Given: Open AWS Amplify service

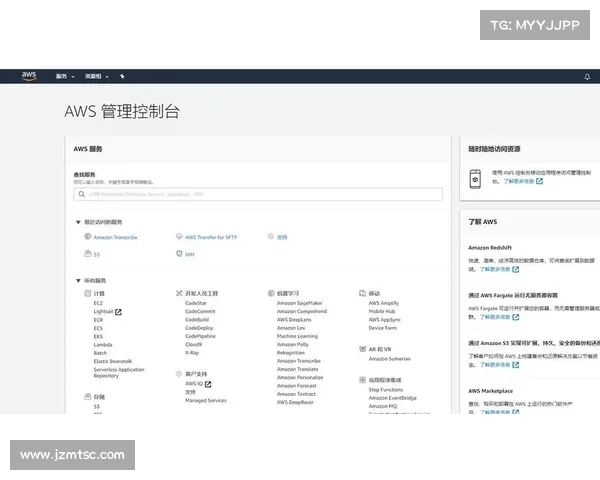Looking at the screenshot, I should [x=384, y=303].
